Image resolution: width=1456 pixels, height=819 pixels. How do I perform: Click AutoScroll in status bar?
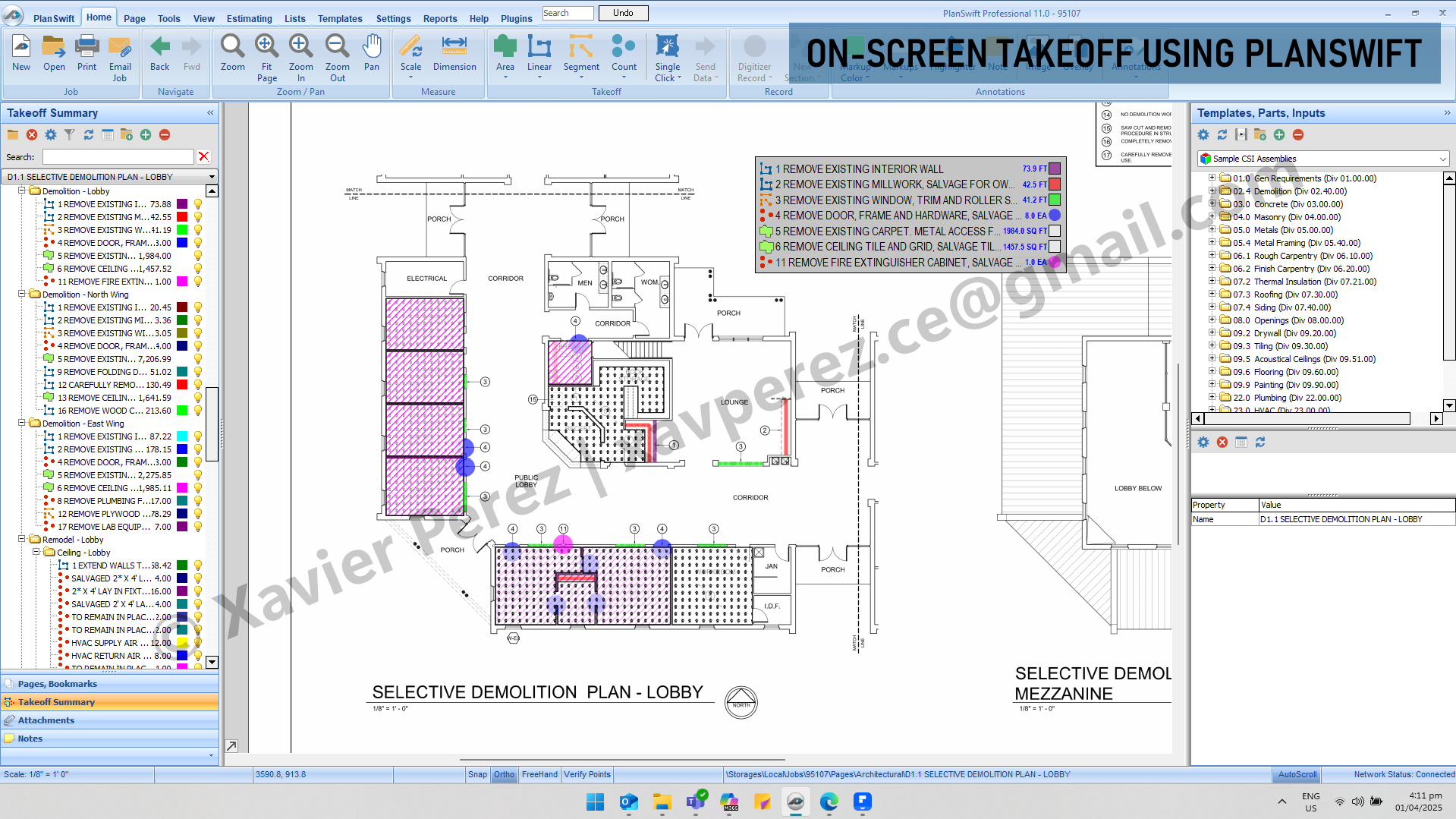point(1297,774)
